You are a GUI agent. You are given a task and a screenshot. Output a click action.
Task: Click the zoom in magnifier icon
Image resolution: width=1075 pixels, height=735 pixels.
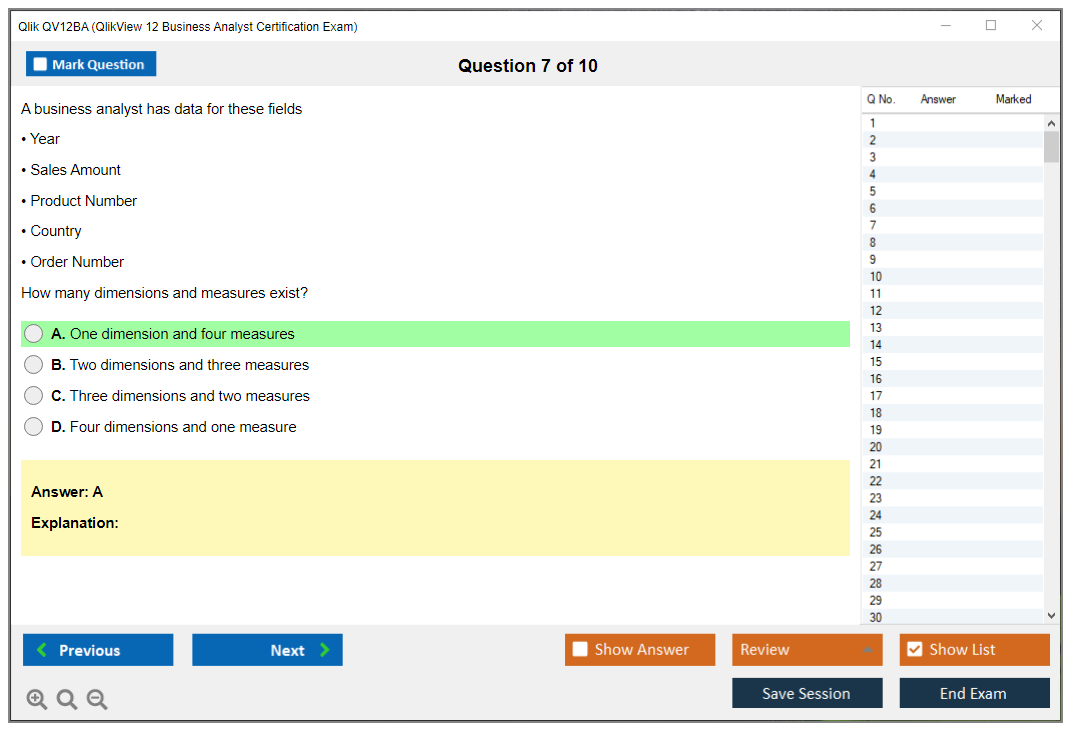[x=37, y=700]
